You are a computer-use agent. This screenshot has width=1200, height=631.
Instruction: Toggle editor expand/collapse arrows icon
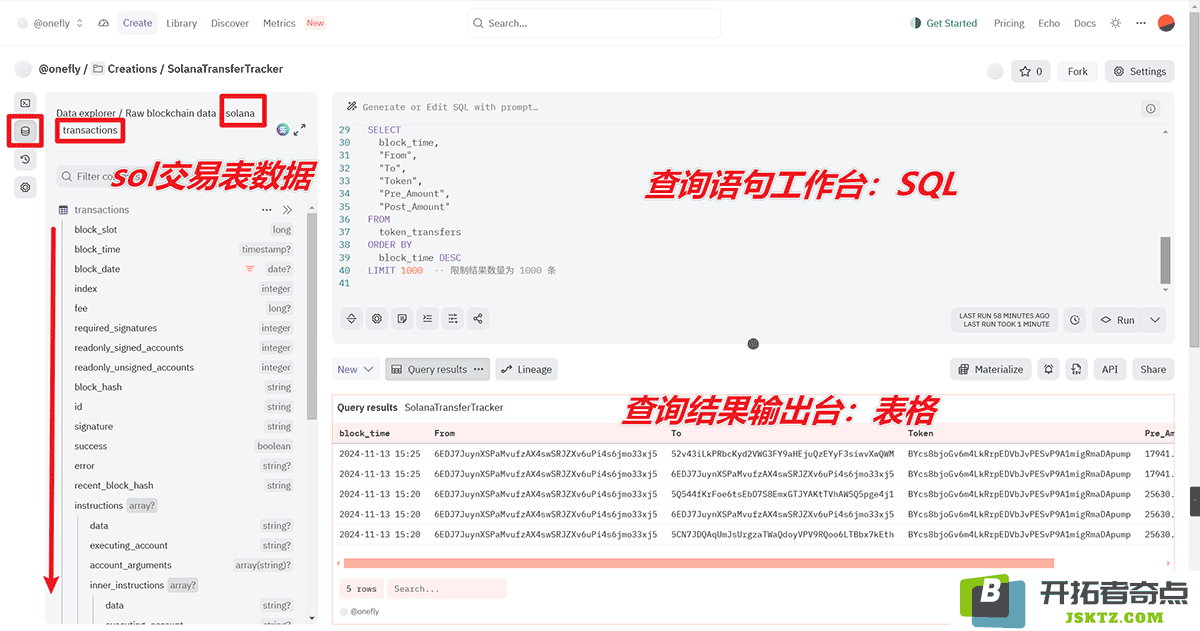(352, 319)
